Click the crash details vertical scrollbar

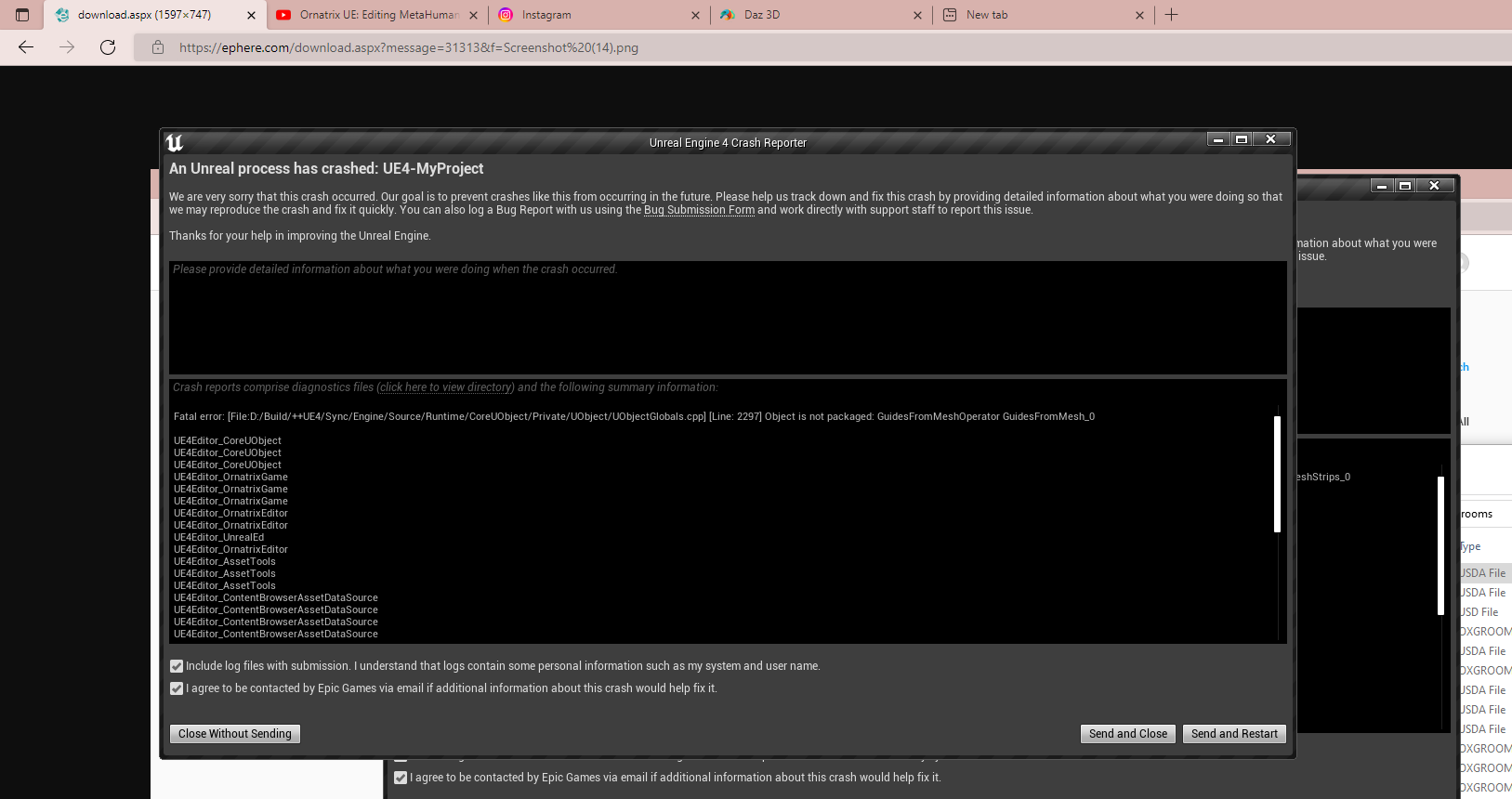coord(1277,474)
